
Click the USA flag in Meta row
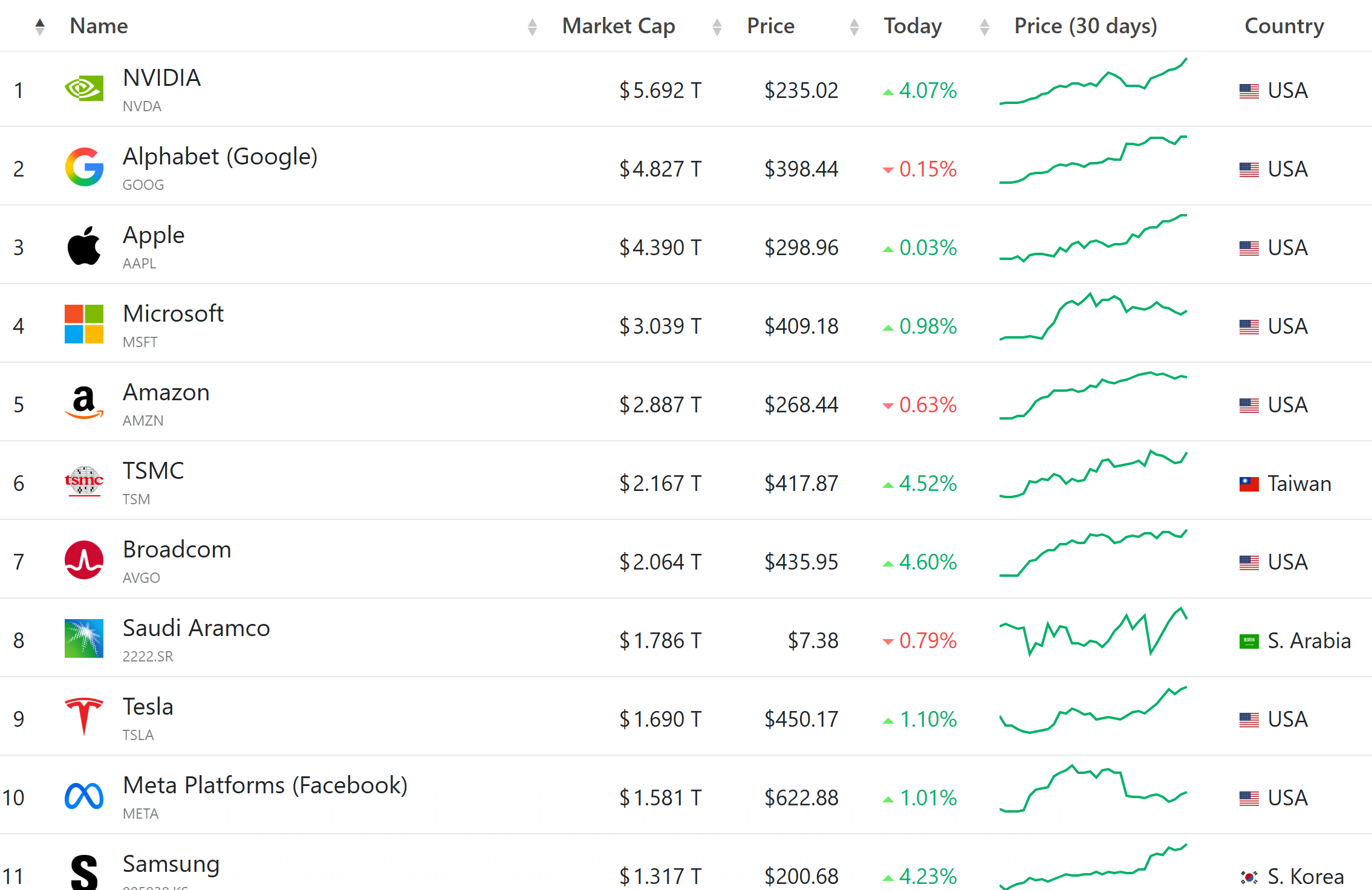(1249, 798)
